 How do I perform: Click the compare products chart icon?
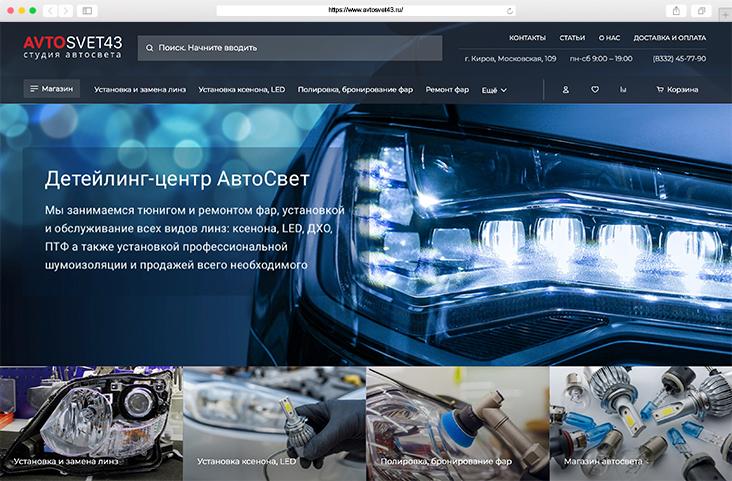[623, 89]
